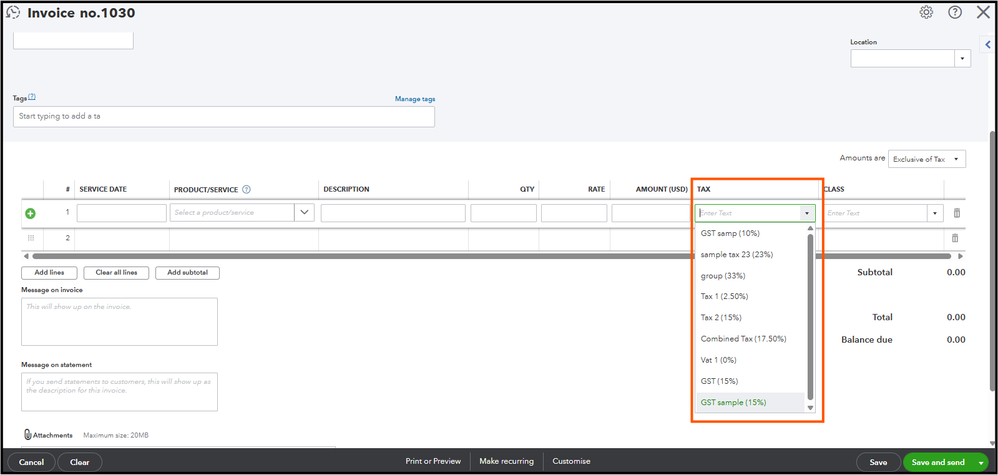Image resolution: width=998 pixels, height=475 pixels.
Task: Open the Class dropdown arrow on line 1
Action: [x=935, y=213]
